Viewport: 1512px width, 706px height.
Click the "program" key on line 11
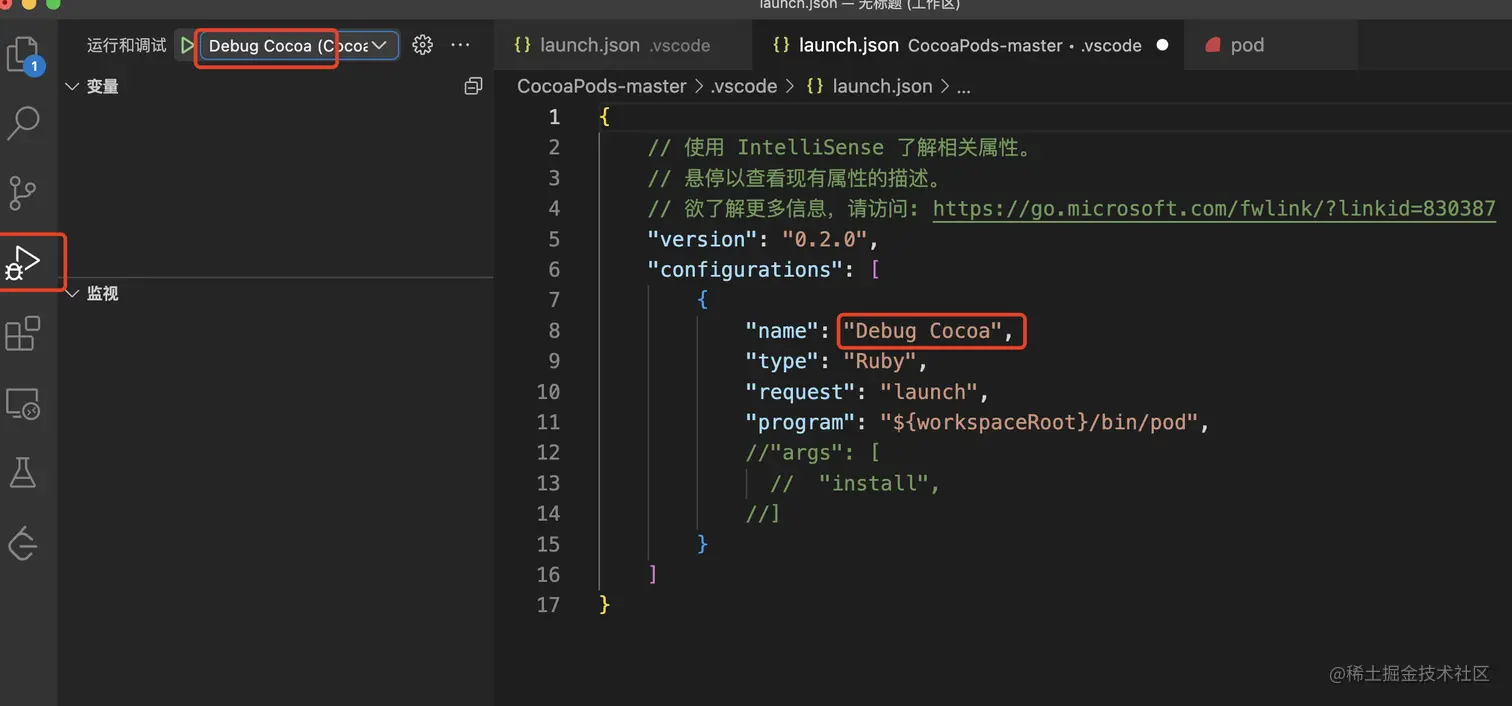click(801, 422)
